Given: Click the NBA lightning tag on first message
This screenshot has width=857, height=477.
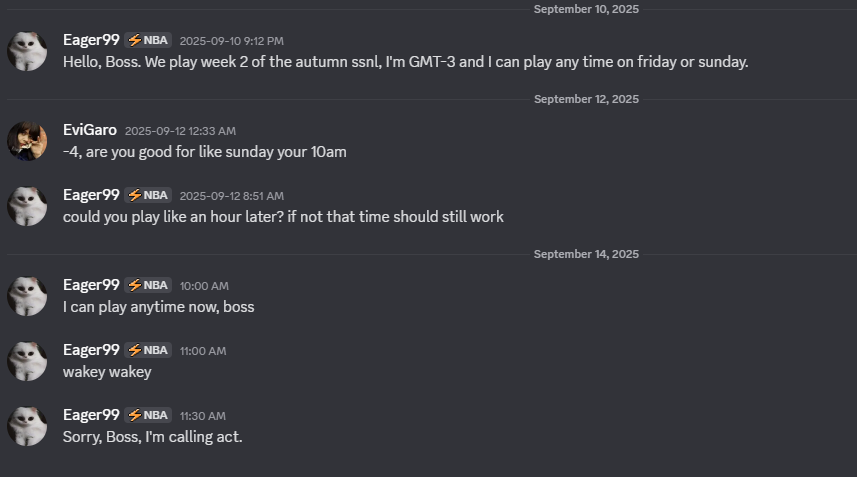Looking at the screenshot, I should point(148,40).
